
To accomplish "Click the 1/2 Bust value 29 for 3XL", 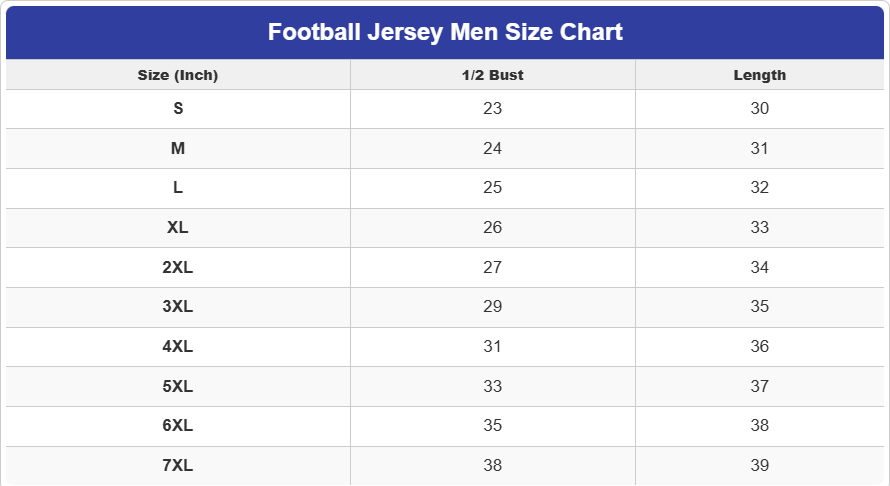I will tap(492, 306).
